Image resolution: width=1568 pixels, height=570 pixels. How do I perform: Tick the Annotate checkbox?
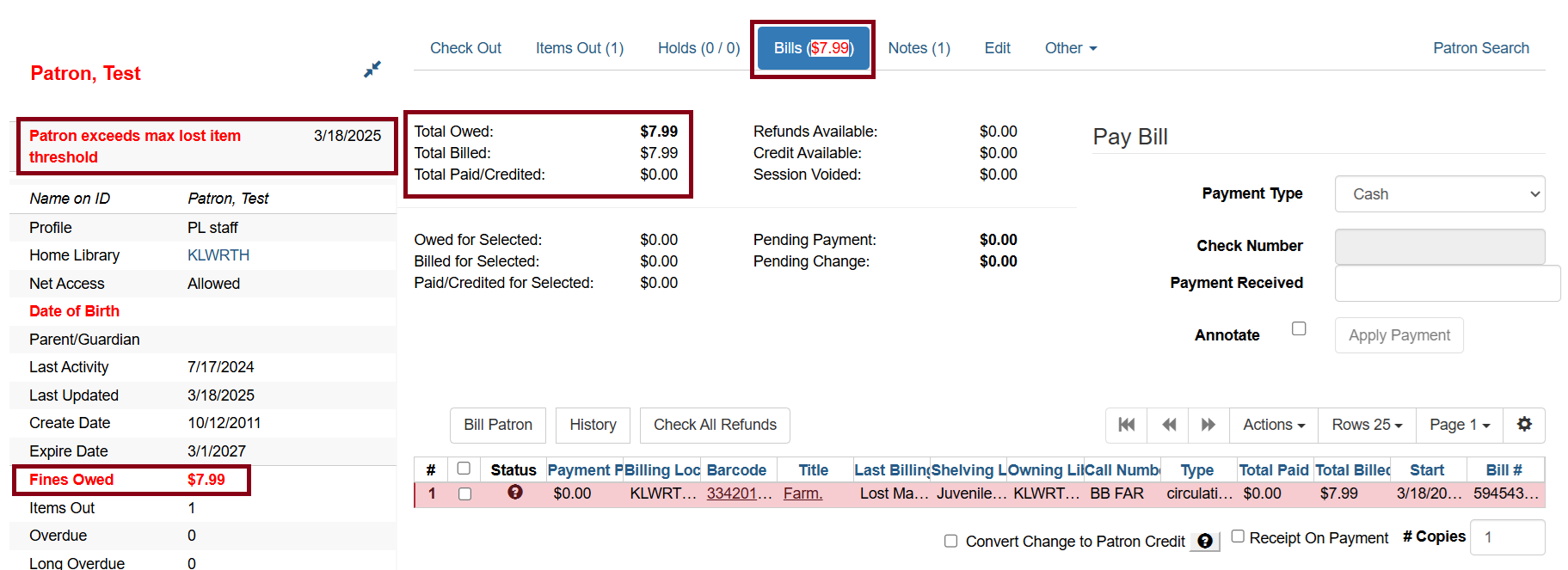click(x=1299, y=329)
